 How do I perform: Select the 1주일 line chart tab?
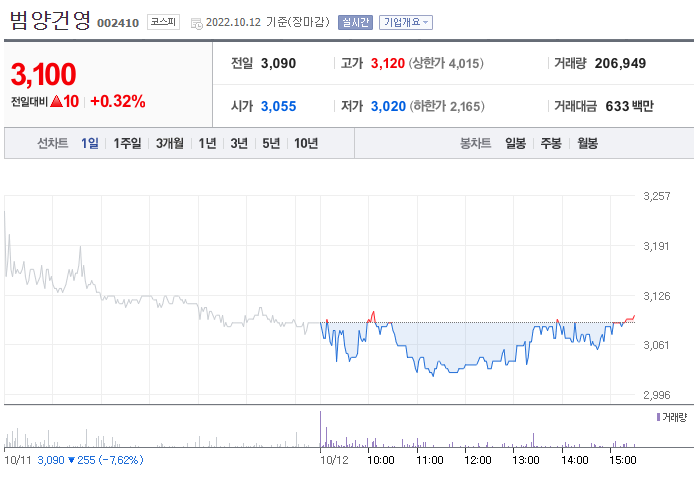tap(127, 143)
